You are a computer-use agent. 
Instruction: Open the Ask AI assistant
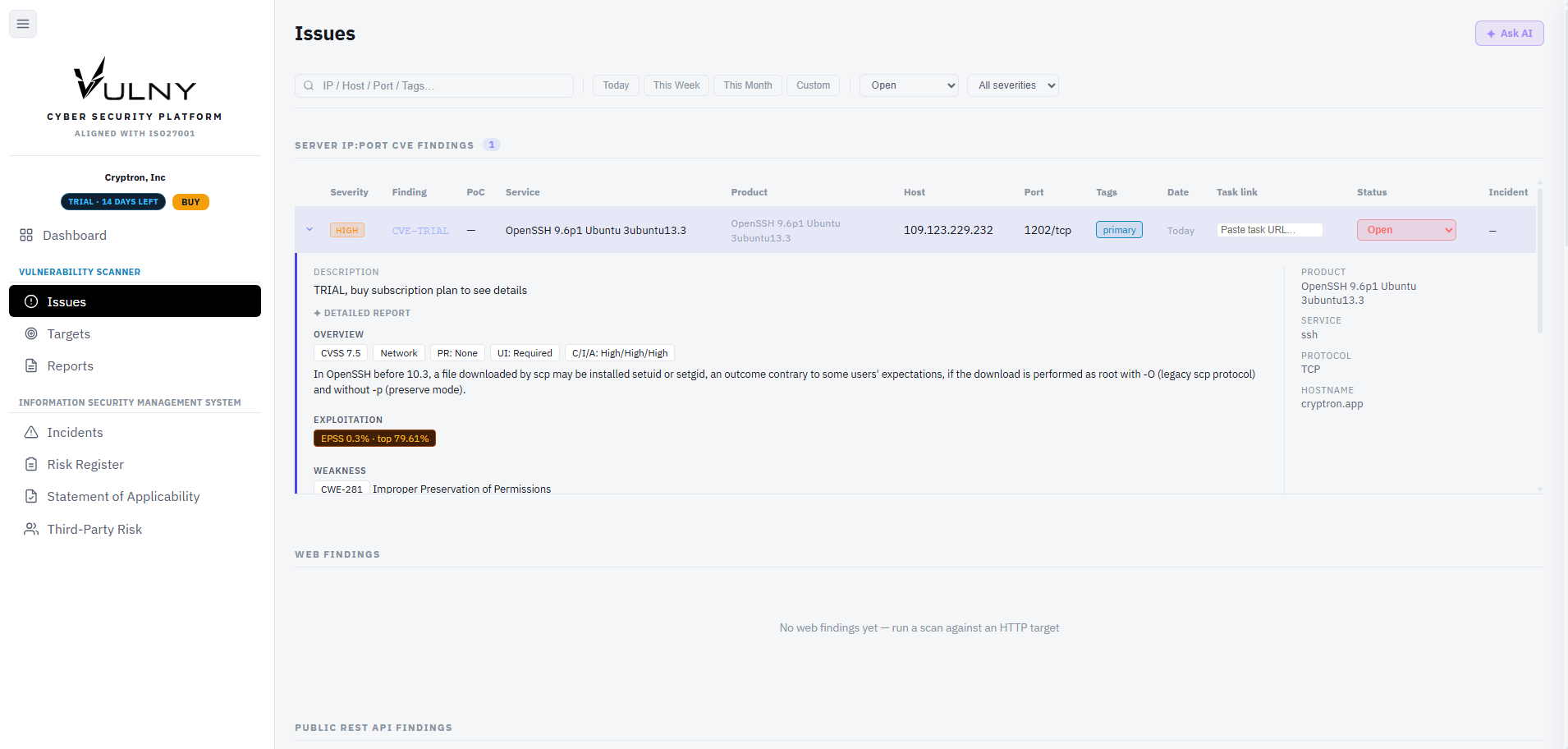click(x=1509, y=34)
